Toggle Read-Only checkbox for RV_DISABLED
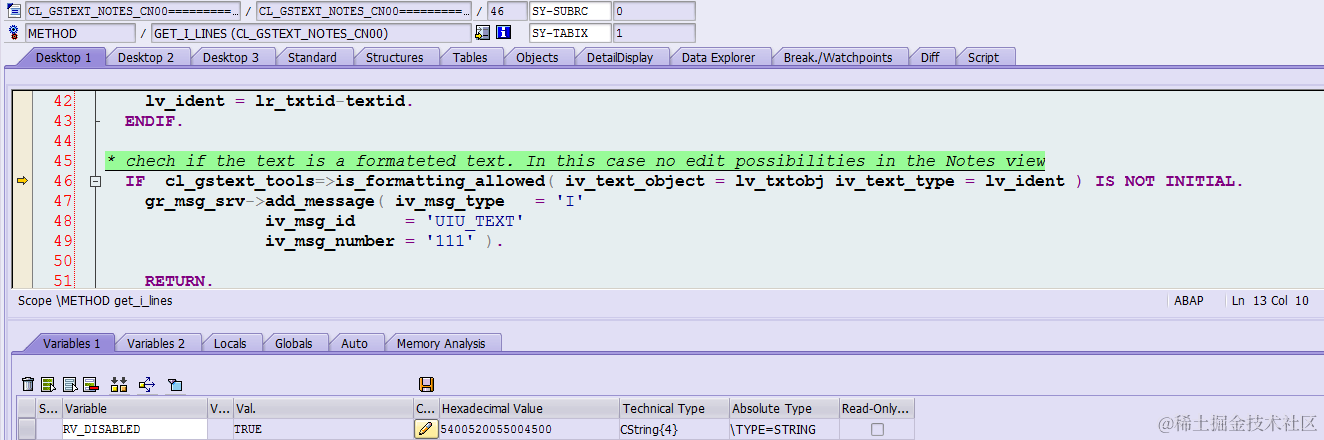Viewport: 1324px width, 440px height. [x=877, y=429]
